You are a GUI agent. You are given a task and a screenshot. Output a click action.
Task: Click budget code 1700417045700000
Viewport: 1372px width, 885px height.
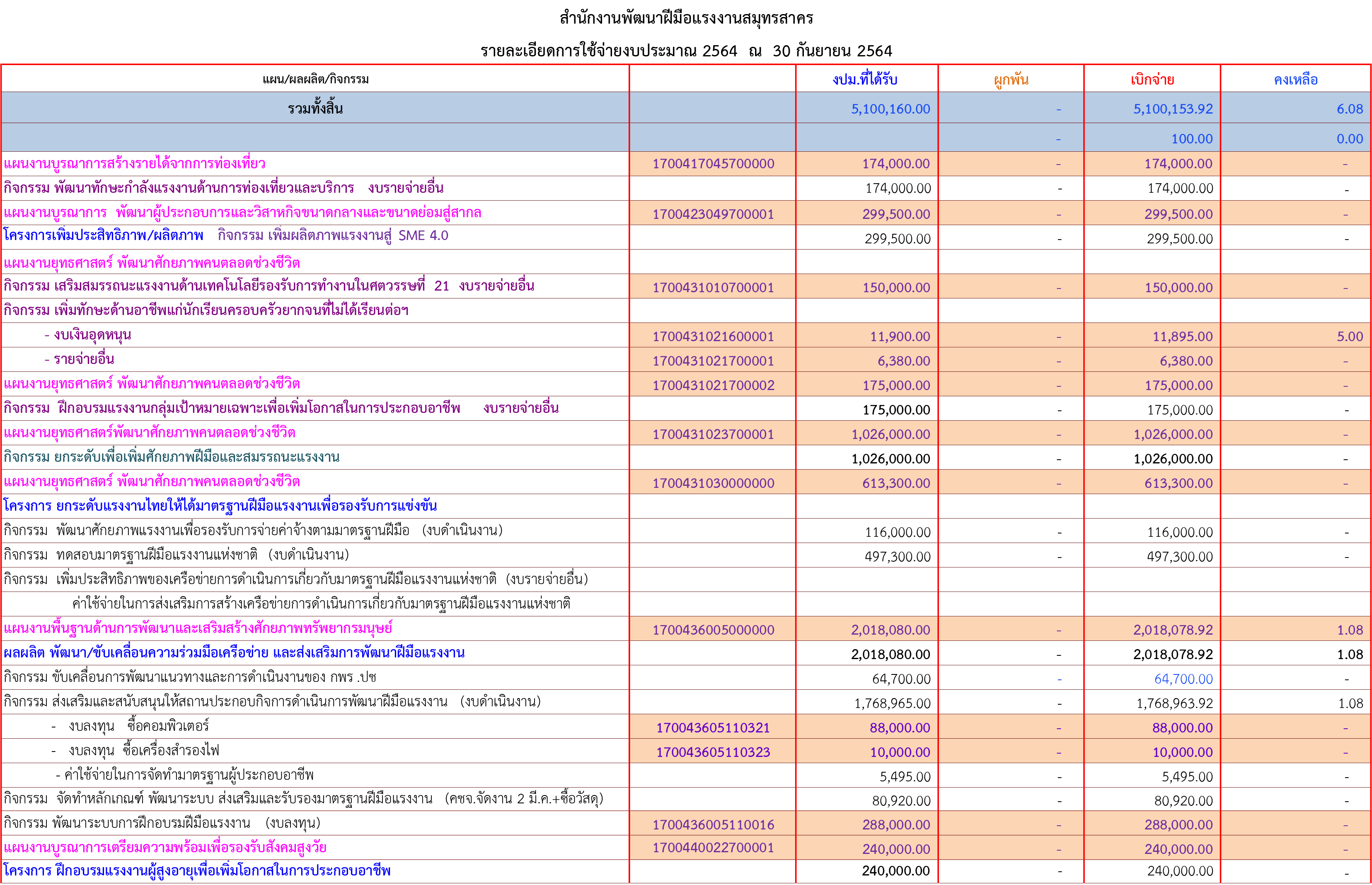pyautogui.click(x=713, y=164)
